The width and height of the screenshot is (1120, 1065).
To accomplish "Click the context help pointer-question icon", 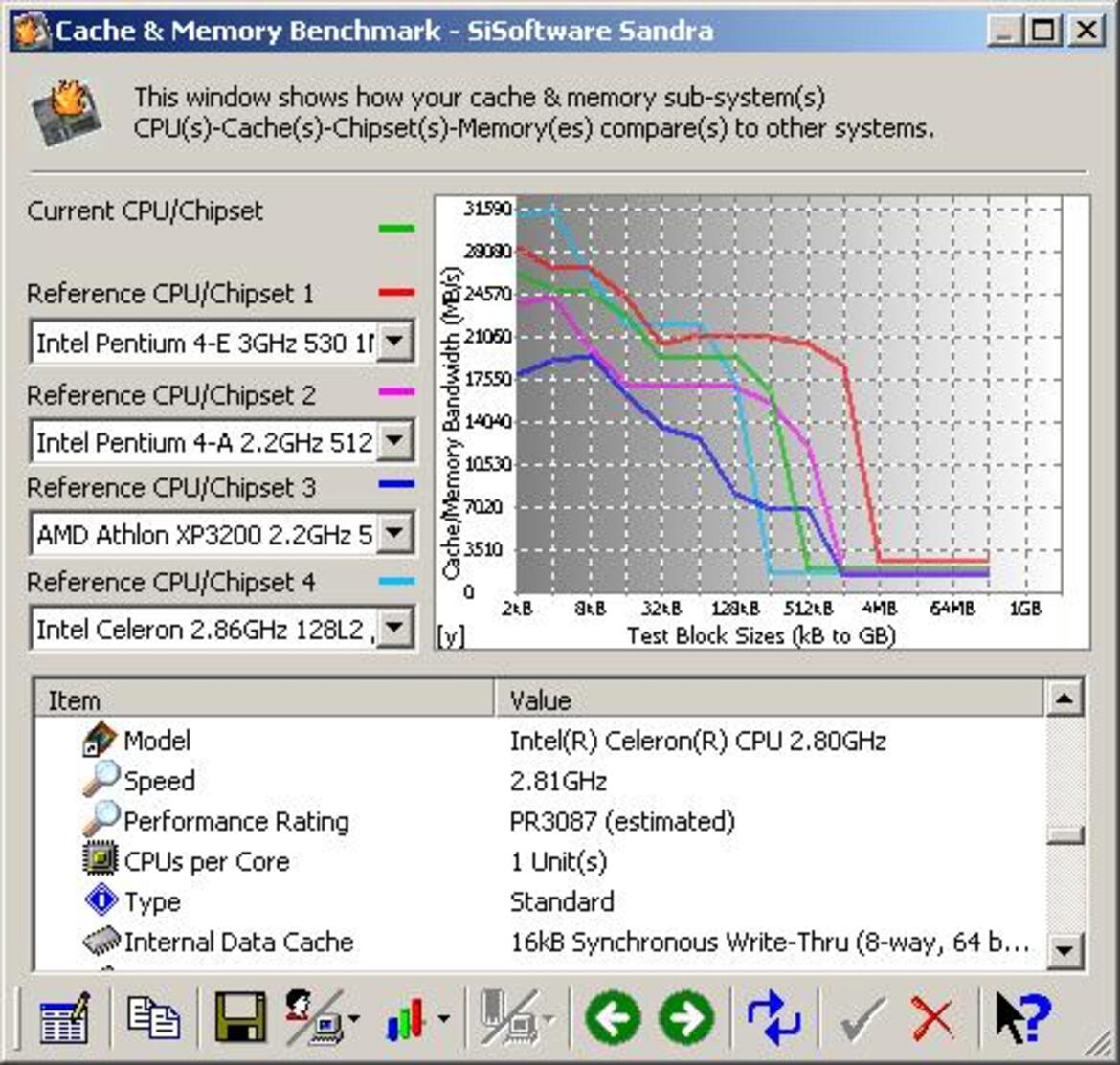I will pyautogui.click(x=1023, y=1017).
